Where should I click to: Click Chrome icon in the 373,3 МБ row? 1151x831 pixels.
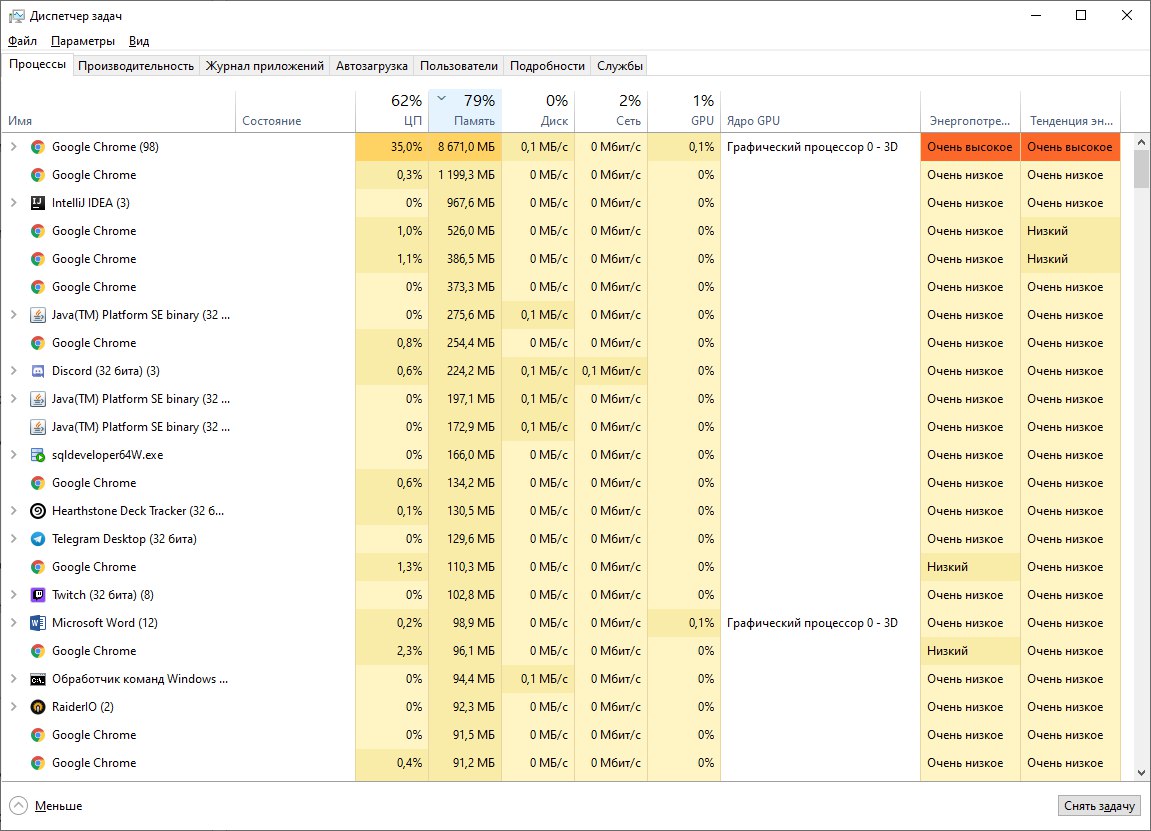coord(37,287)
